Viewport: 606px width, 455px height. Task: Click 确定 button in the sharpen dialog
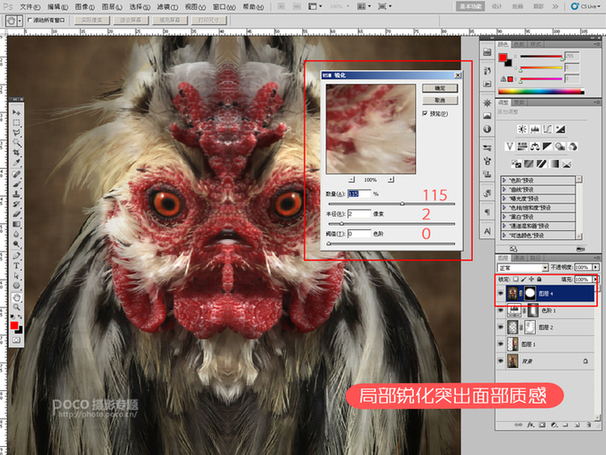pyautogui.click(x=440, y=88)
